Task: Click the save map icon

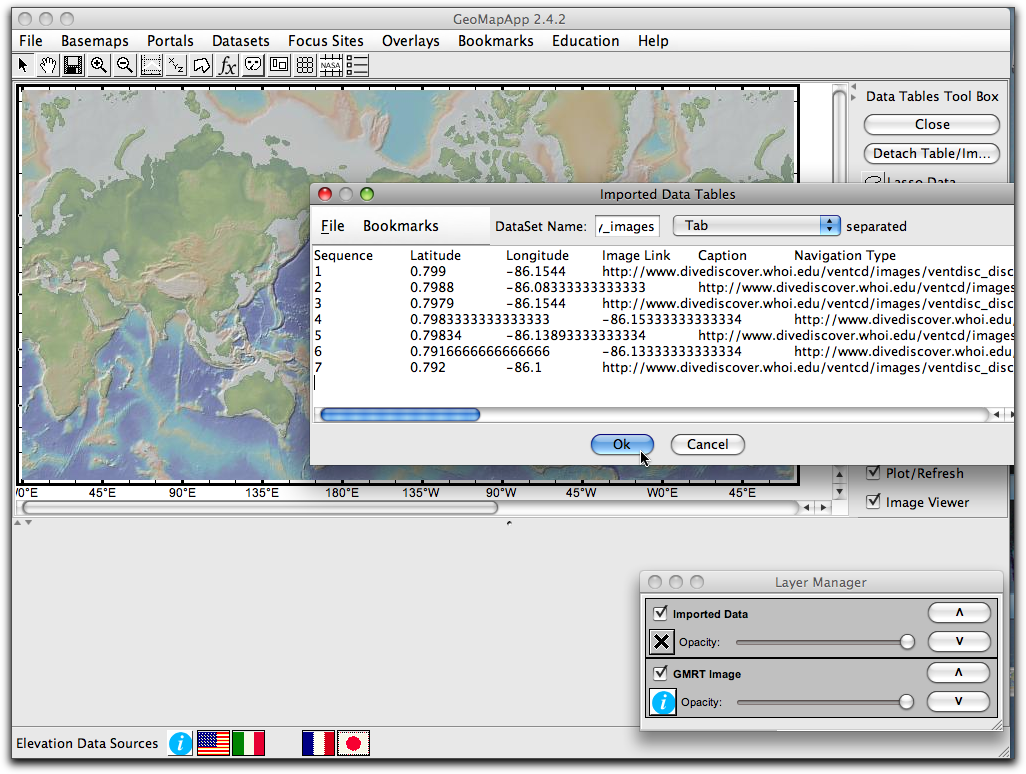Action: click(73, 64)
